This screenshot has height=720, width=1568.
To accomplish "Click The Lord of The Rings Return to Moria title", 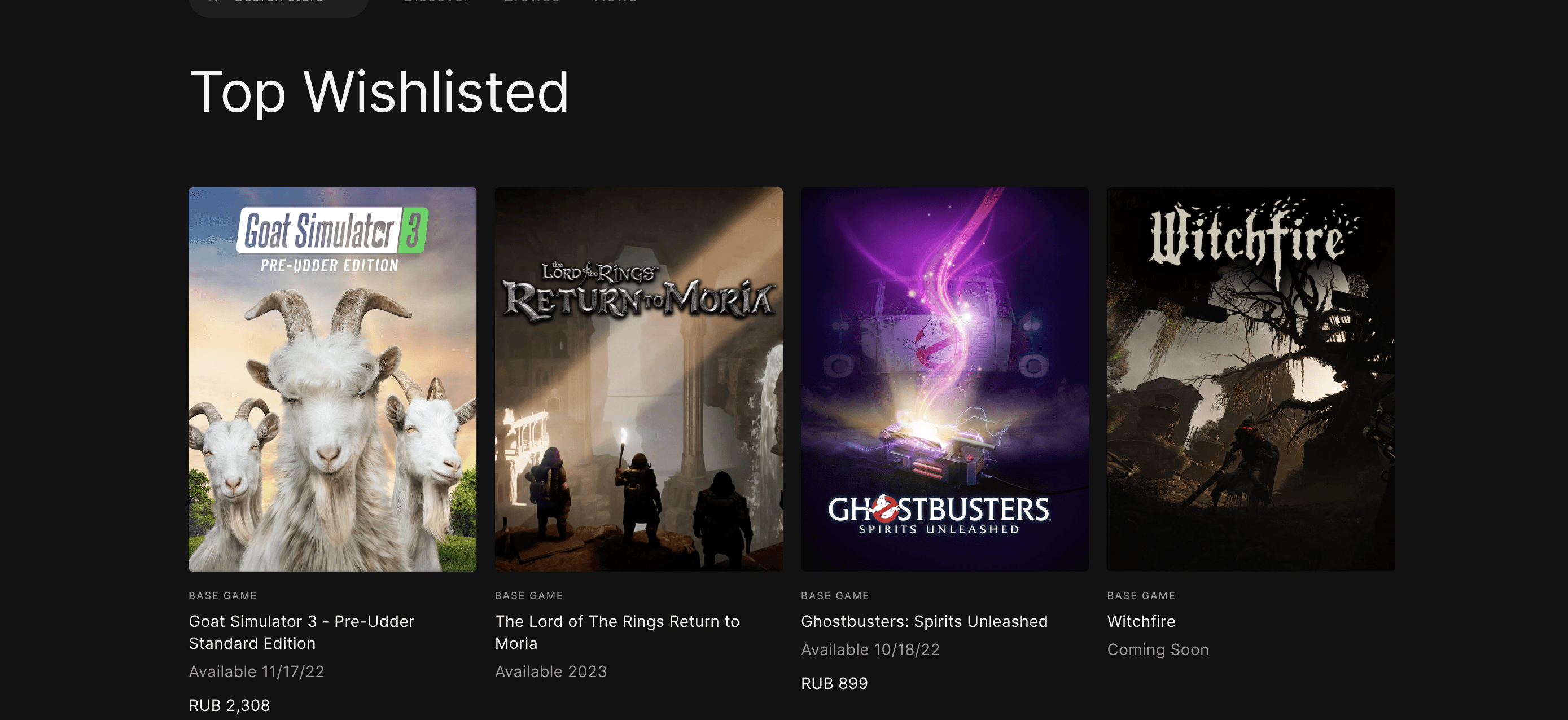I will tap(617, 633).
